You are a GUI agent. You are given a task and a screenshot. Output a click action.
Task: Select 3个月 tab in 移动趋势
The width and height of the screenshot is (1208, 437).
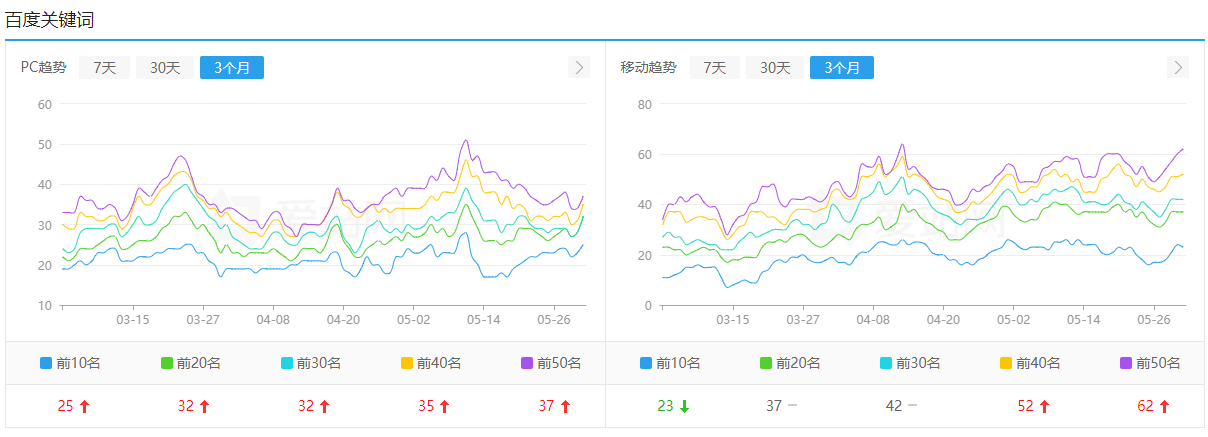pos(842,68)
